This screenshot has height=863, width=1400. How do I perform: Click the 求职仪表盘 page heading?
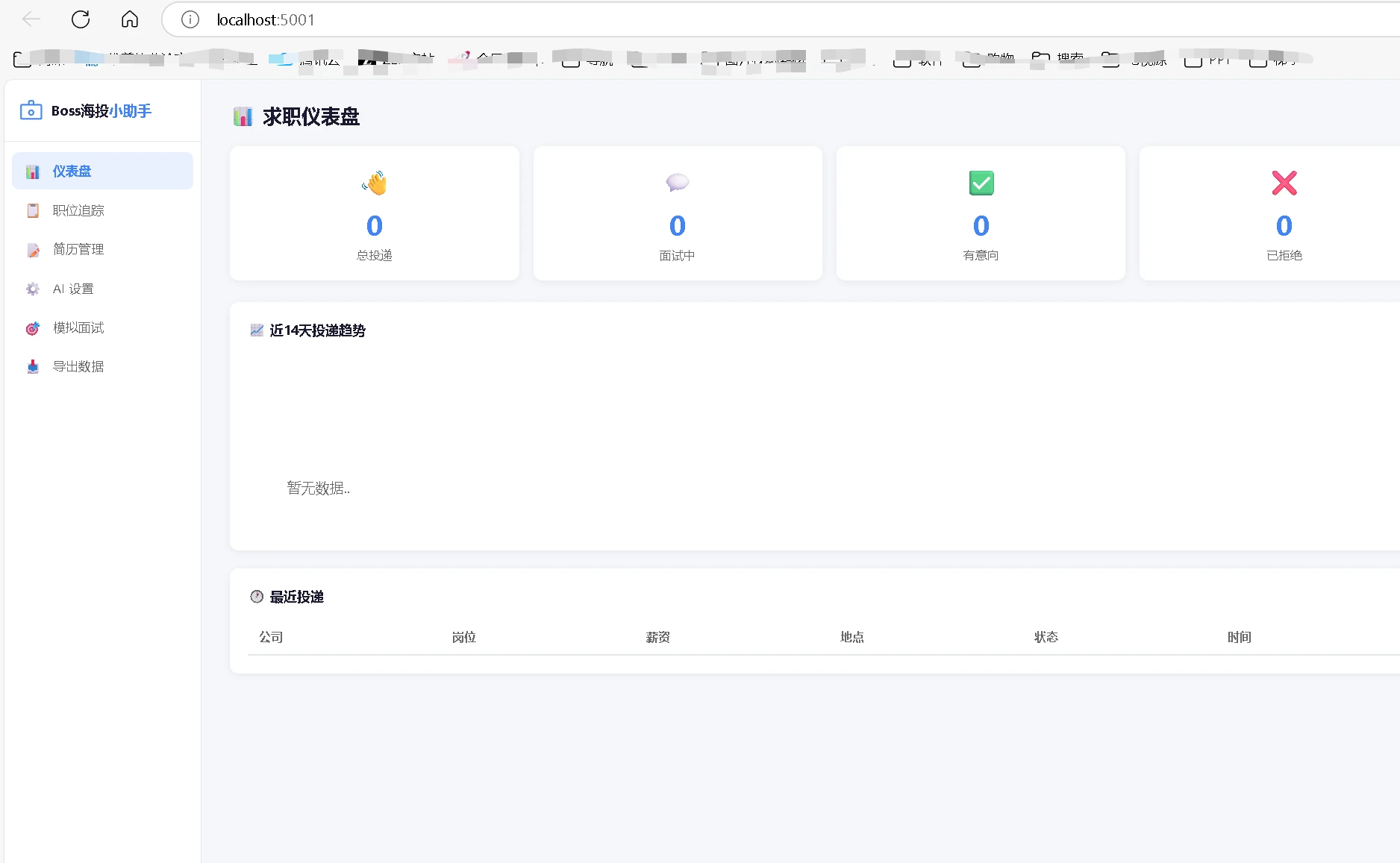point(311,117)
